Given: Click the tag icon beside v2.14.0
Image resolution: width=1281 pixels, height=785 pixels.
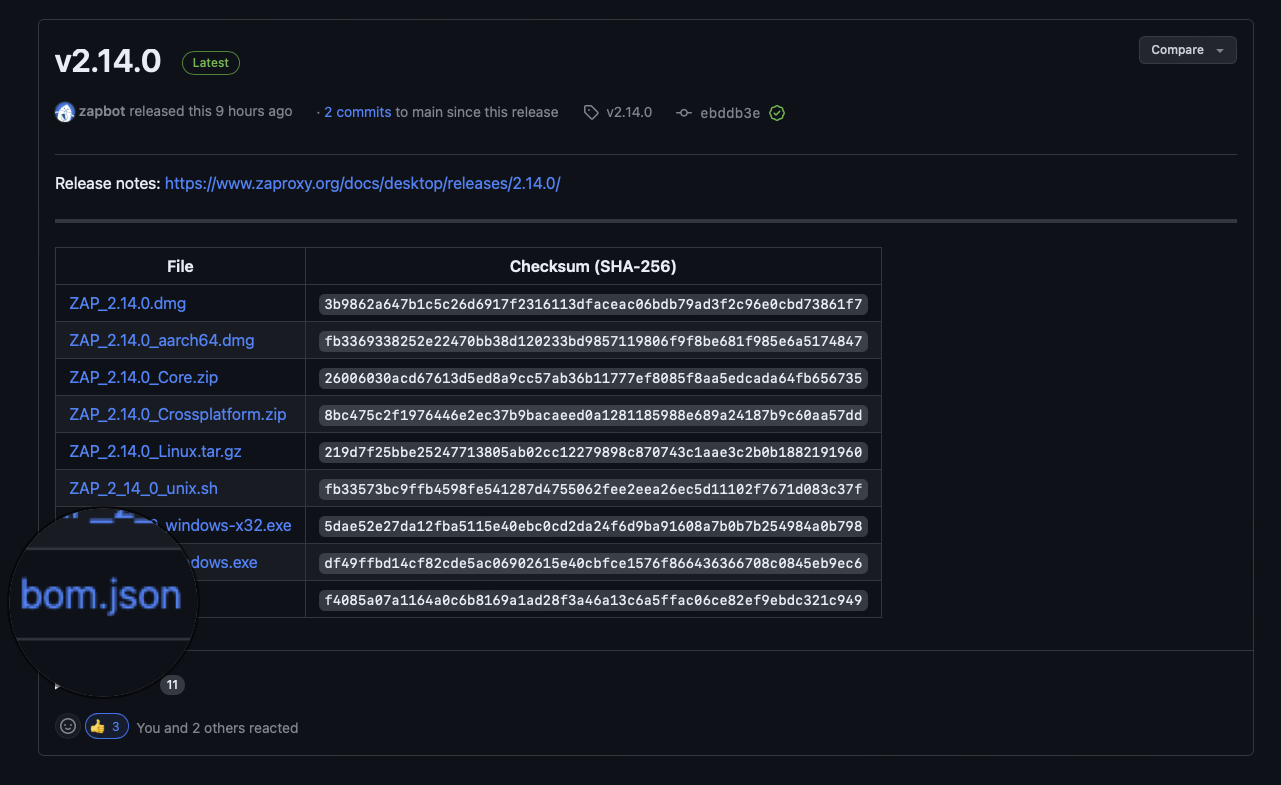Looking at the screenshot, I should pos(591,113).
